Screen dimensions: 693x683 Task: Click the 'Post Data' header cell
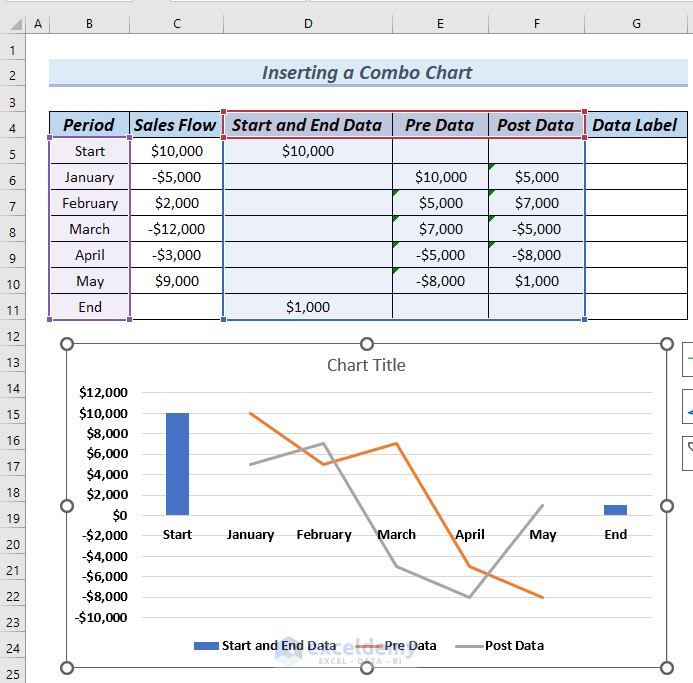pyautogui.click(x=537, y=125)
